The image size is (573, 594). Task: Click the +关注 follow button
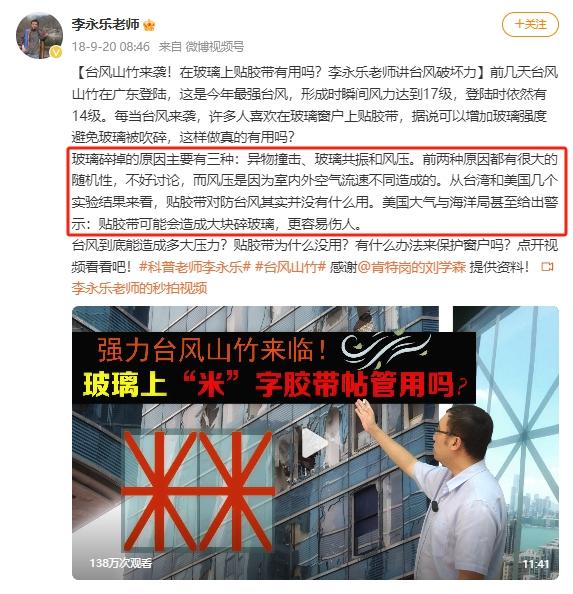pos(530,25)
